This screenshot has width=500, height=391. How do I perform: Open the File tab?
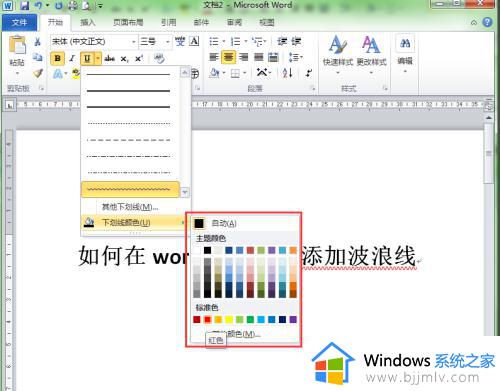19,23
